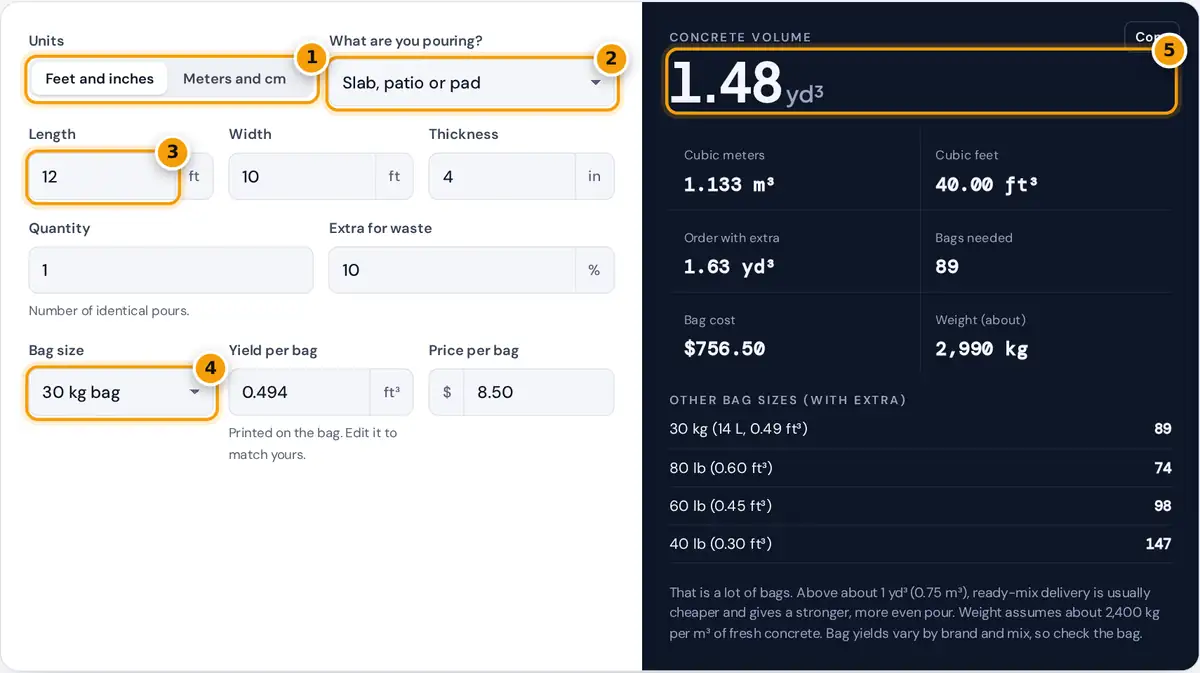Open the 'What are you pouring?' dropdown
1200x673 pixels.
[x=472, y=83]
